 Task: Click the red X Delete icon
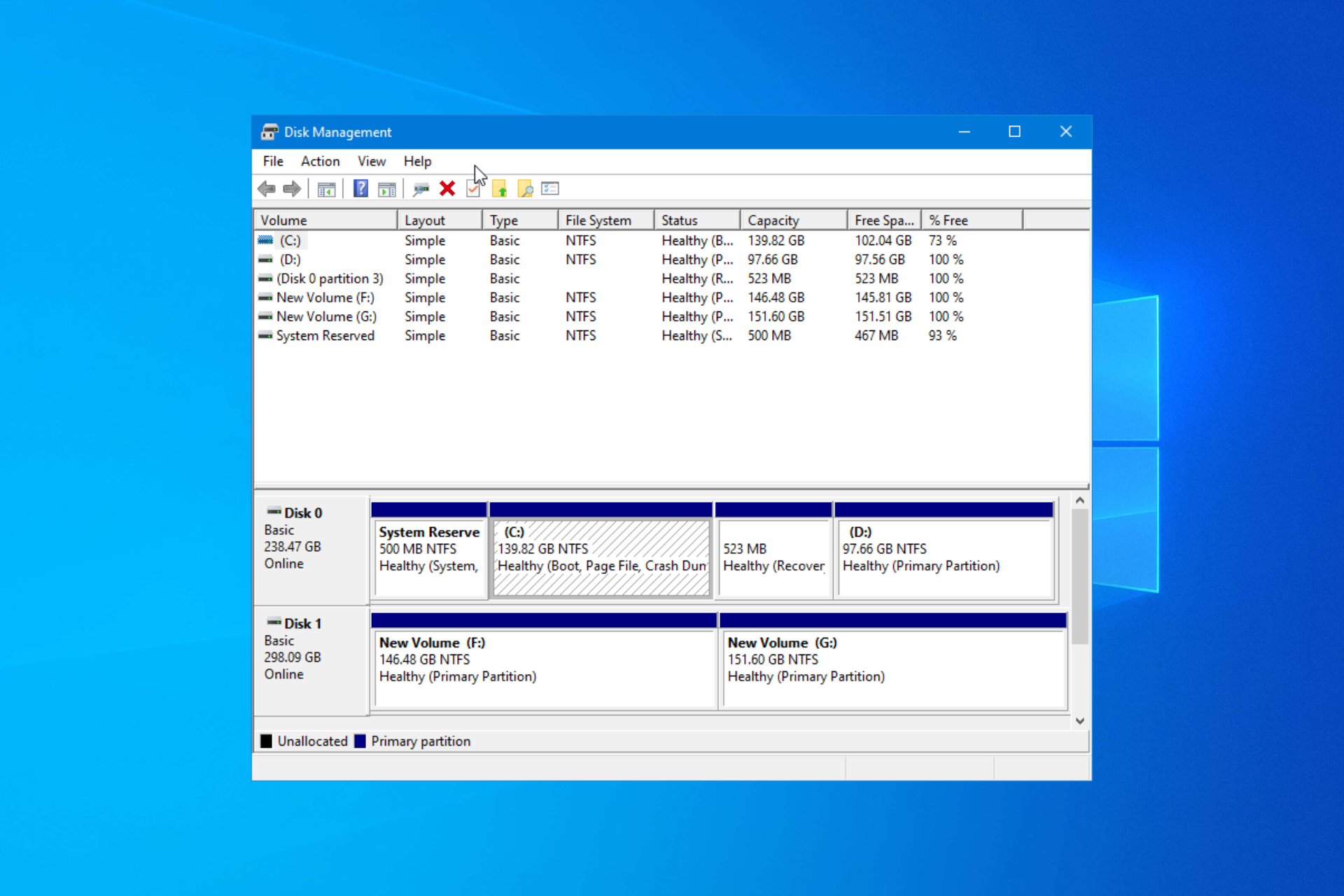(x=447, y=188)
